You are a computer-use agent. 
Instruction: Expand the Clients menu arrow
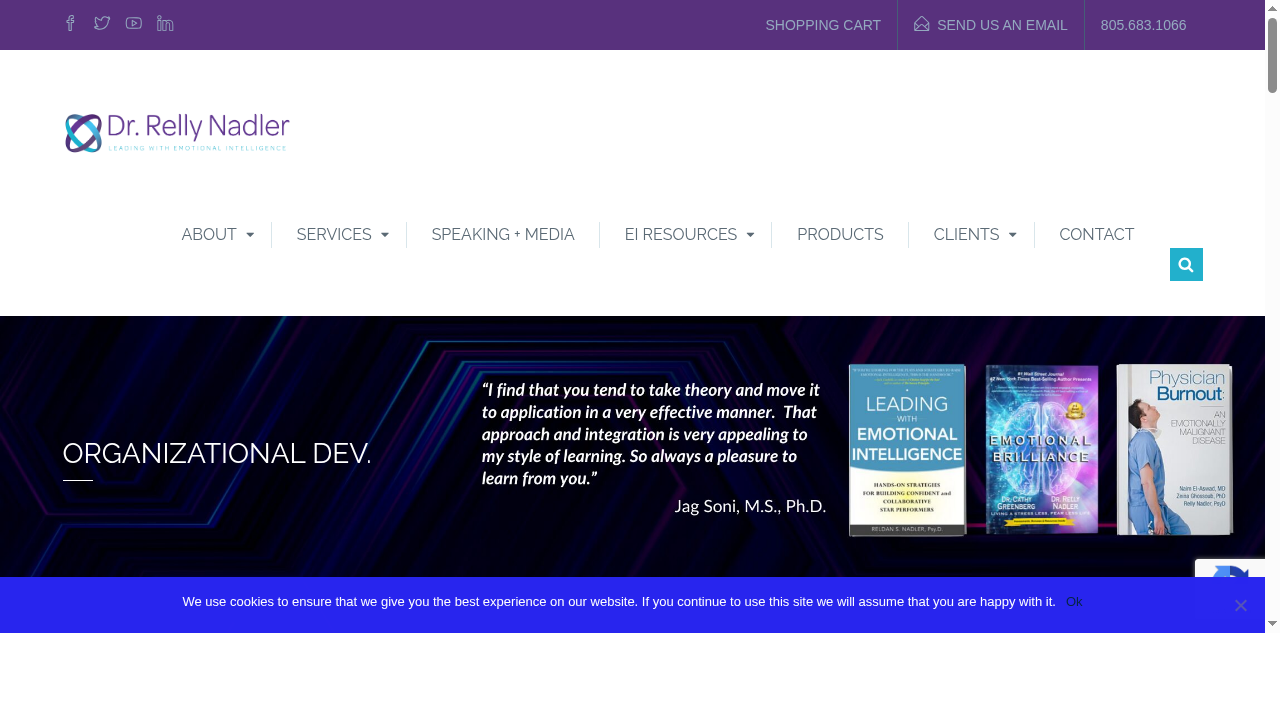coord(1012,235)
